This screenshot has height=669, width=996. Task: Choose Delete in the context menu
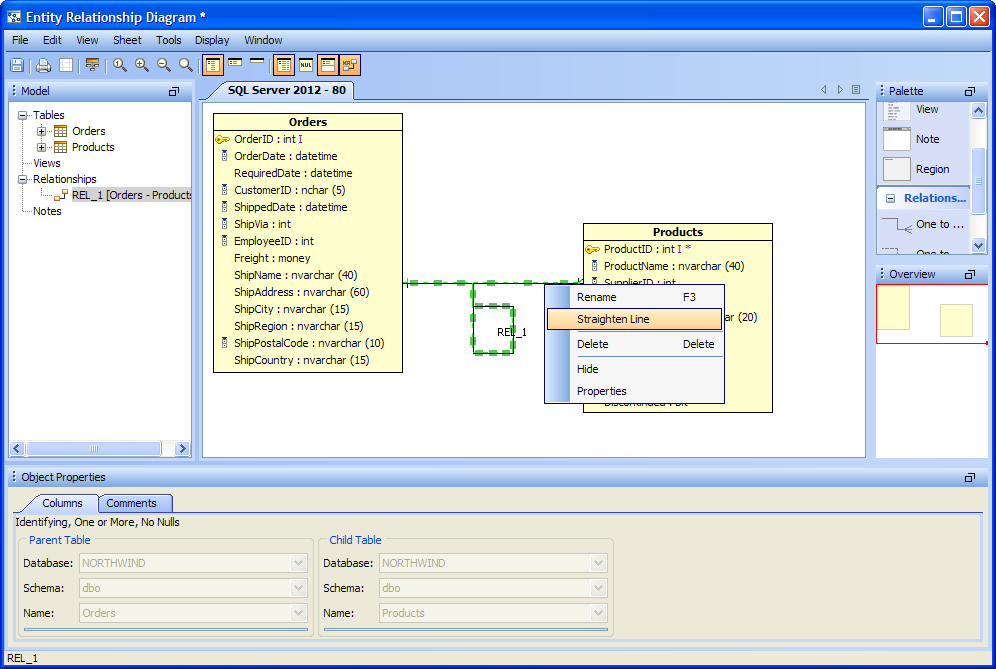[635, 344]
